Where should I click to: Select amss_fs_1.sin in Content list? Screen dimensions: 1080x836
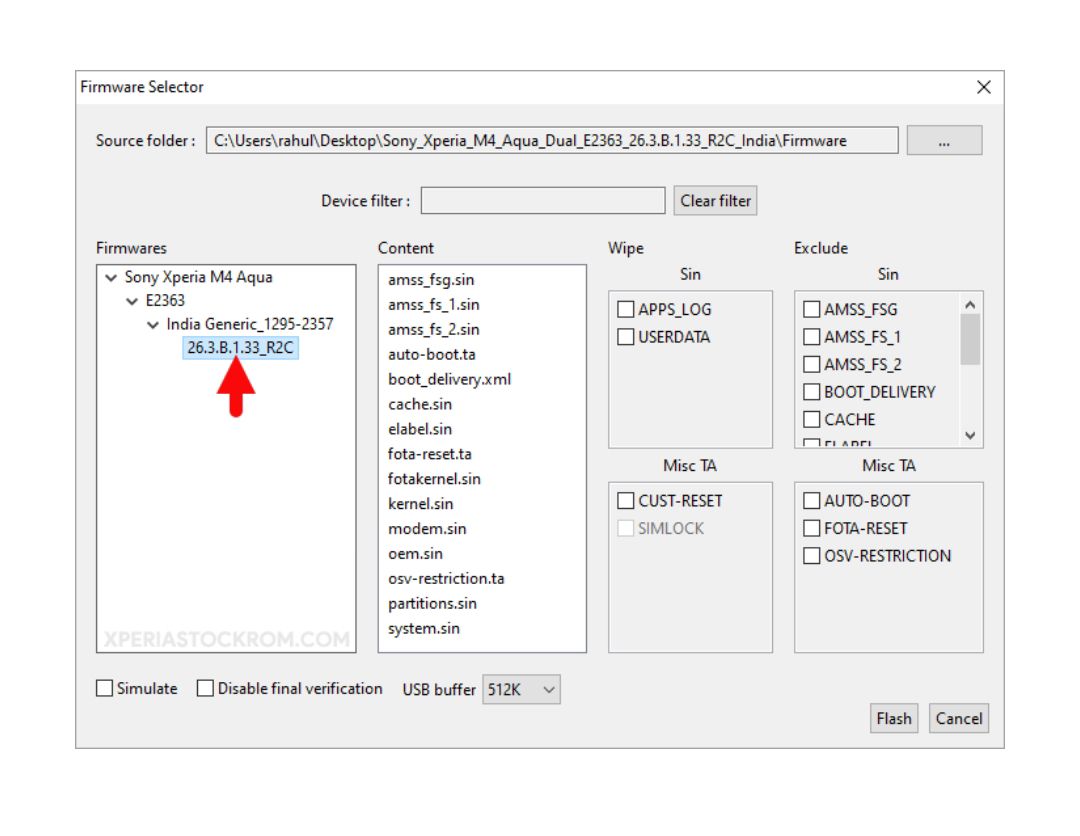point(434,304)
